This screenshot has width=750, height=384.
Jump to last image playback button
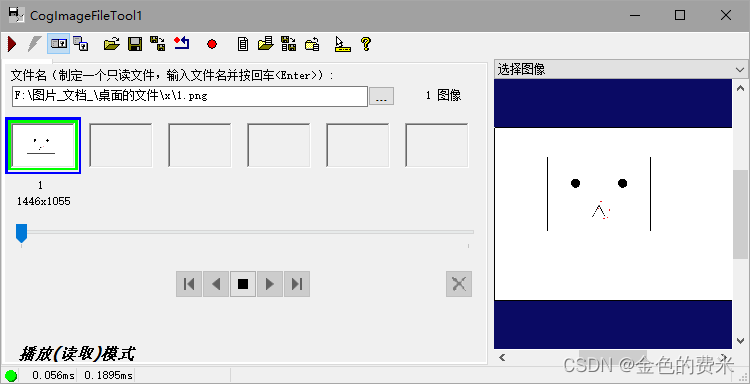[x=297, y=284]
